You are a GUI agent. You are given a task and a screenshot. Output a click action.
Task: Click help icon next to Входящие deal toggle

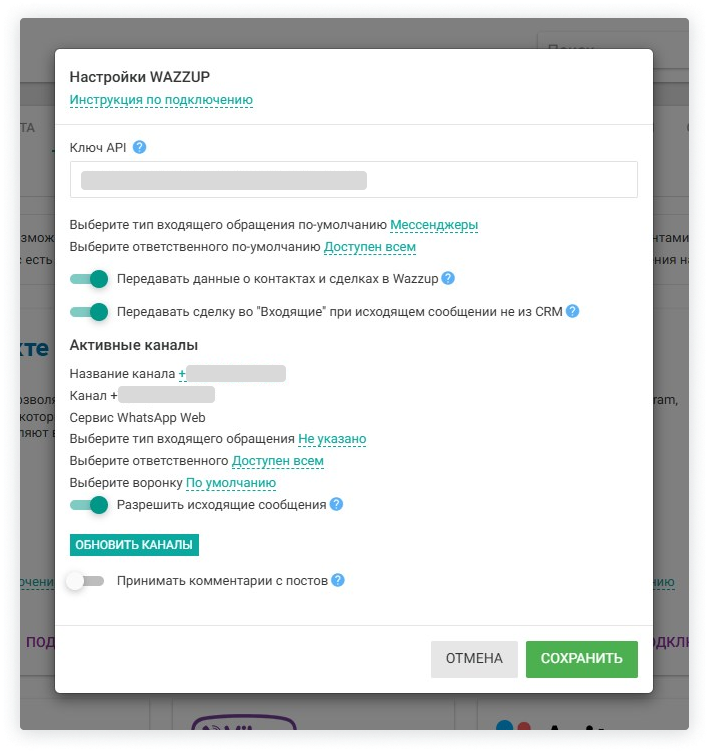tap(572, 311)
